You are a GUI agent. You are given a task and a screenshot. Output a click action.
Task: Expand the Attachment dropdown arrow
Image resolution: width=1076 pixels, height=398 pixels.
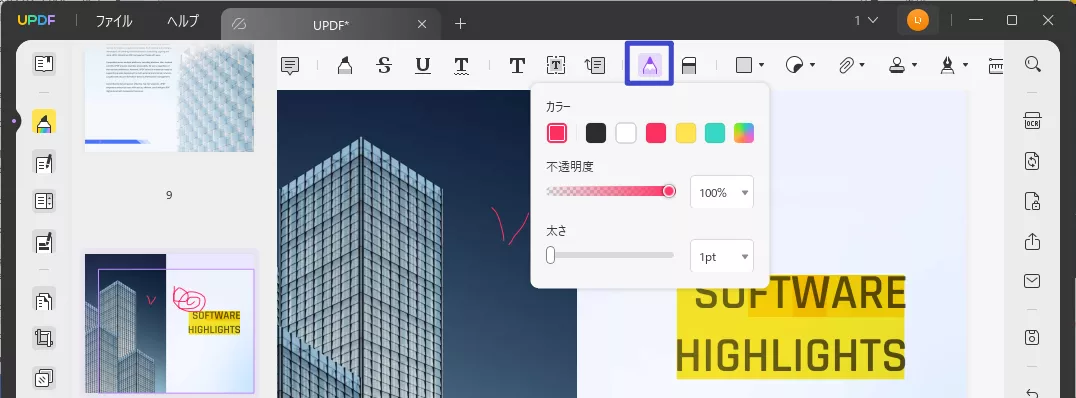tap(863, 66)
